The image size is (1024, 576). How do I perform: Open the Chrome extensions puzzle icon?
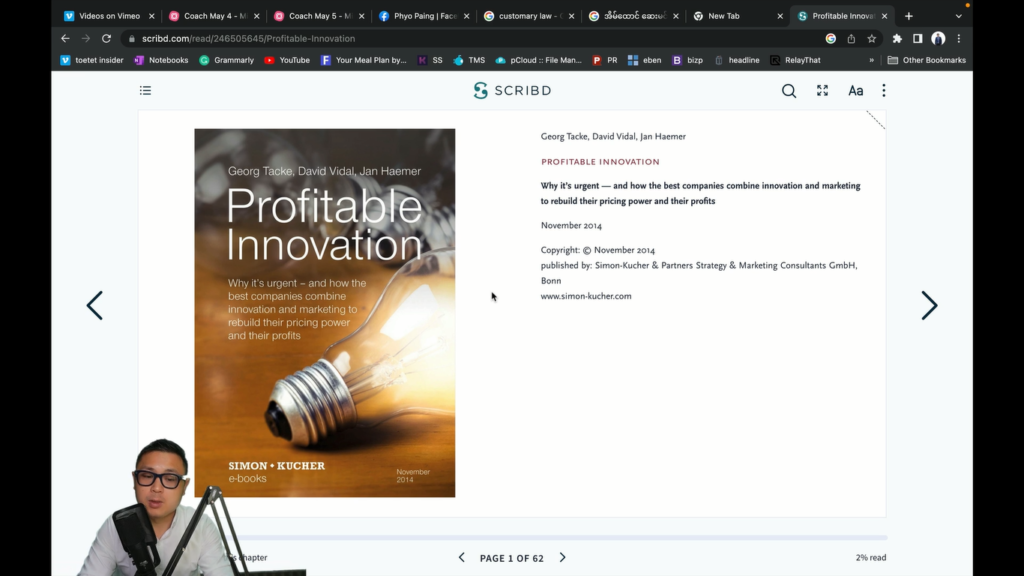[897, 39]
